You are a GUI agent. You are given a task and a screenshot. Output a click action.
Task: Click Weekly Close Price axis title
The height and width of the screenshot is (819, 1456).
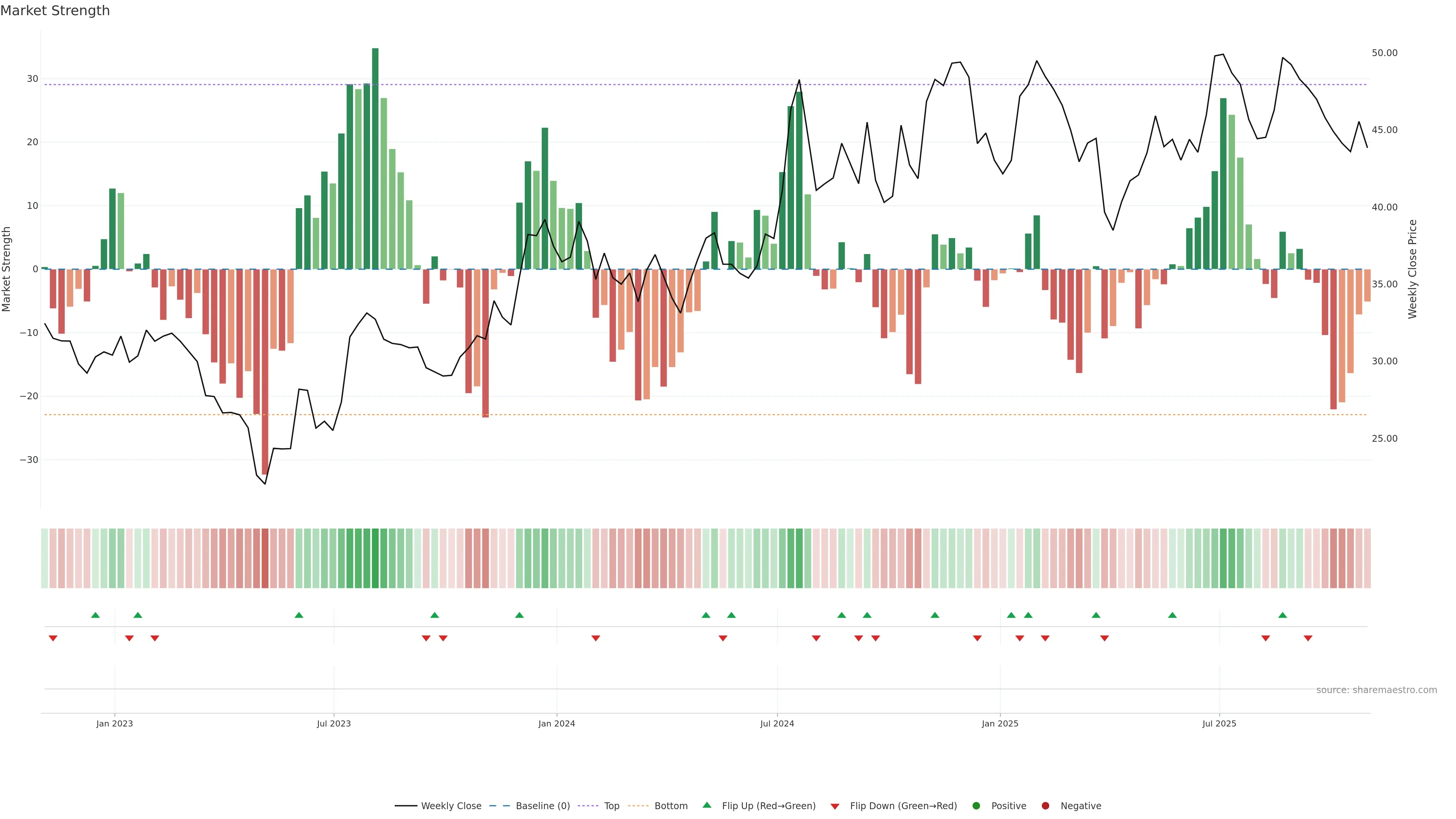[x=1412, y=269]
